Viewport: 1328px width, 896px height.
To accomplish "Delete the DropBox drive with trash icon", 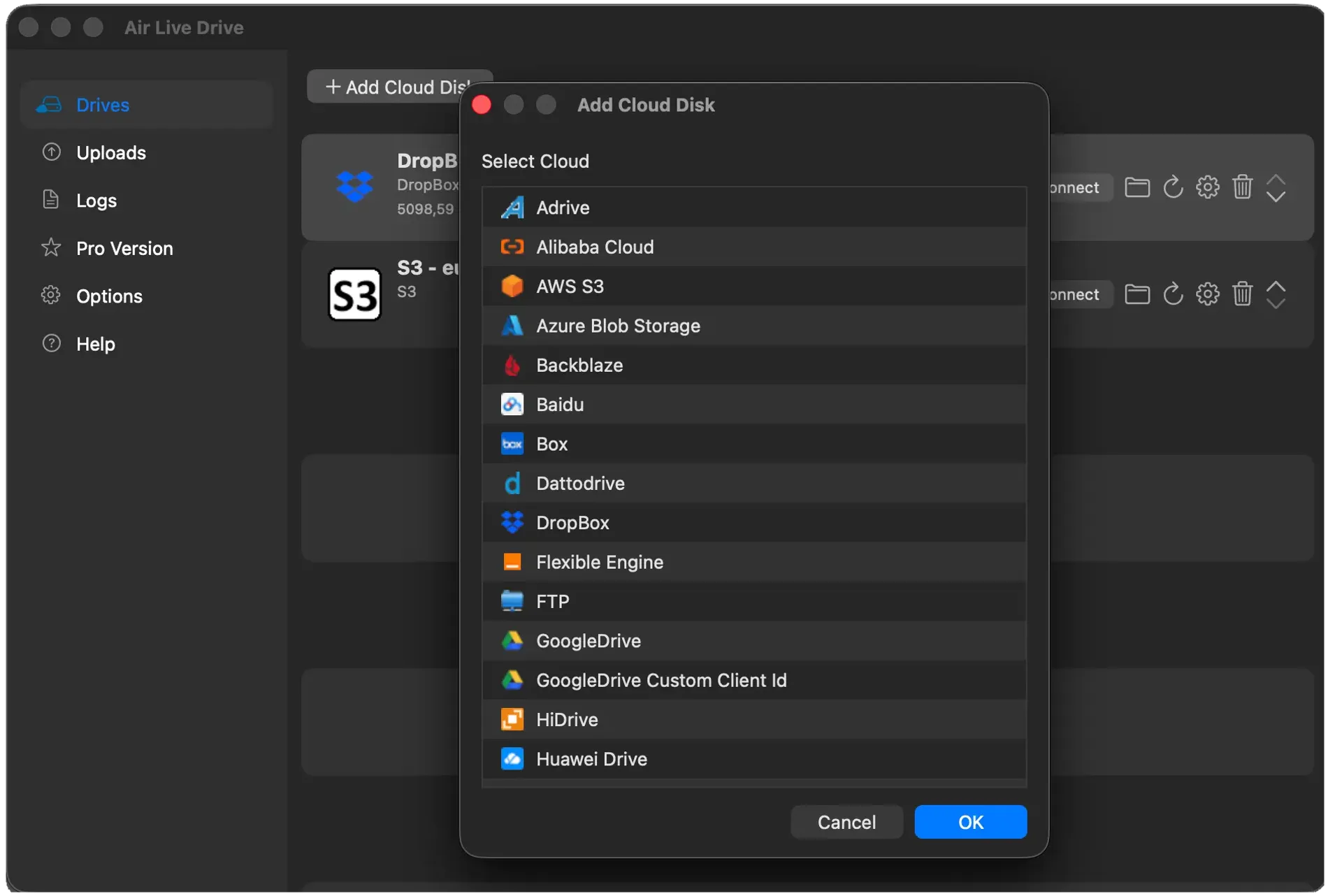I will coord(1242,187).
